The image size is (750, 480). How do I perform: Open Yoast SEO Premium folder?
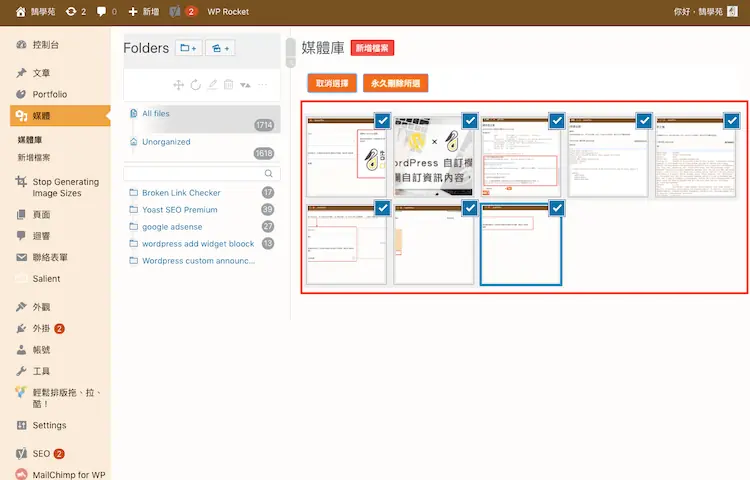179,210
